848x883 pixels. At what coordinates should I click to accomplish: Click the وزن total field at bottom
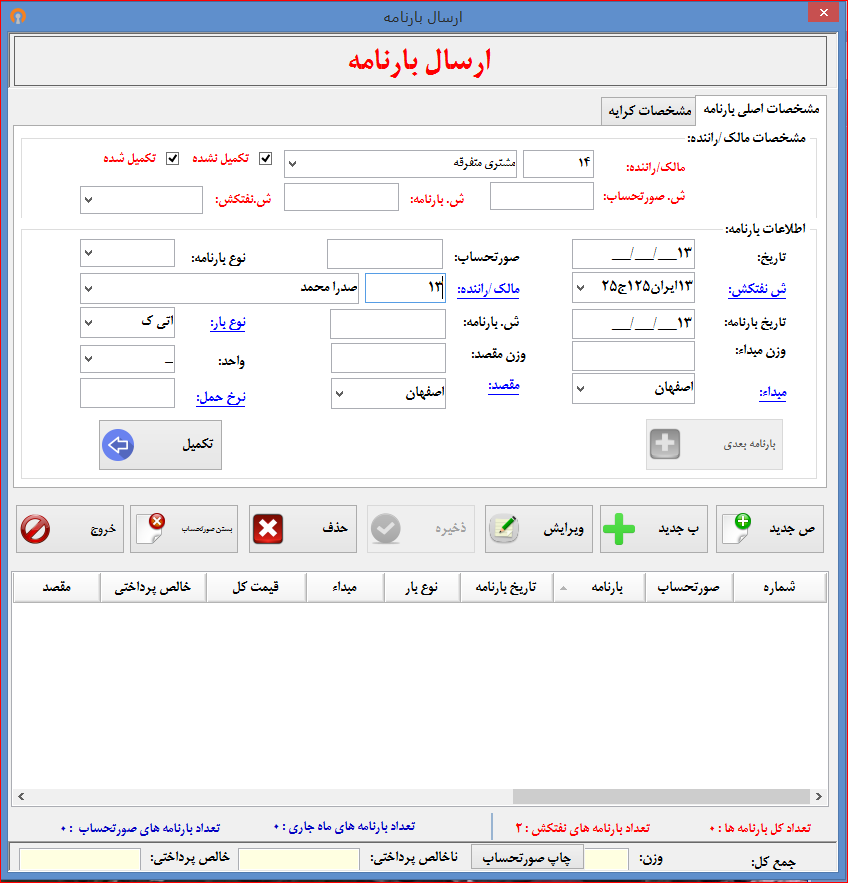point(606,859)
